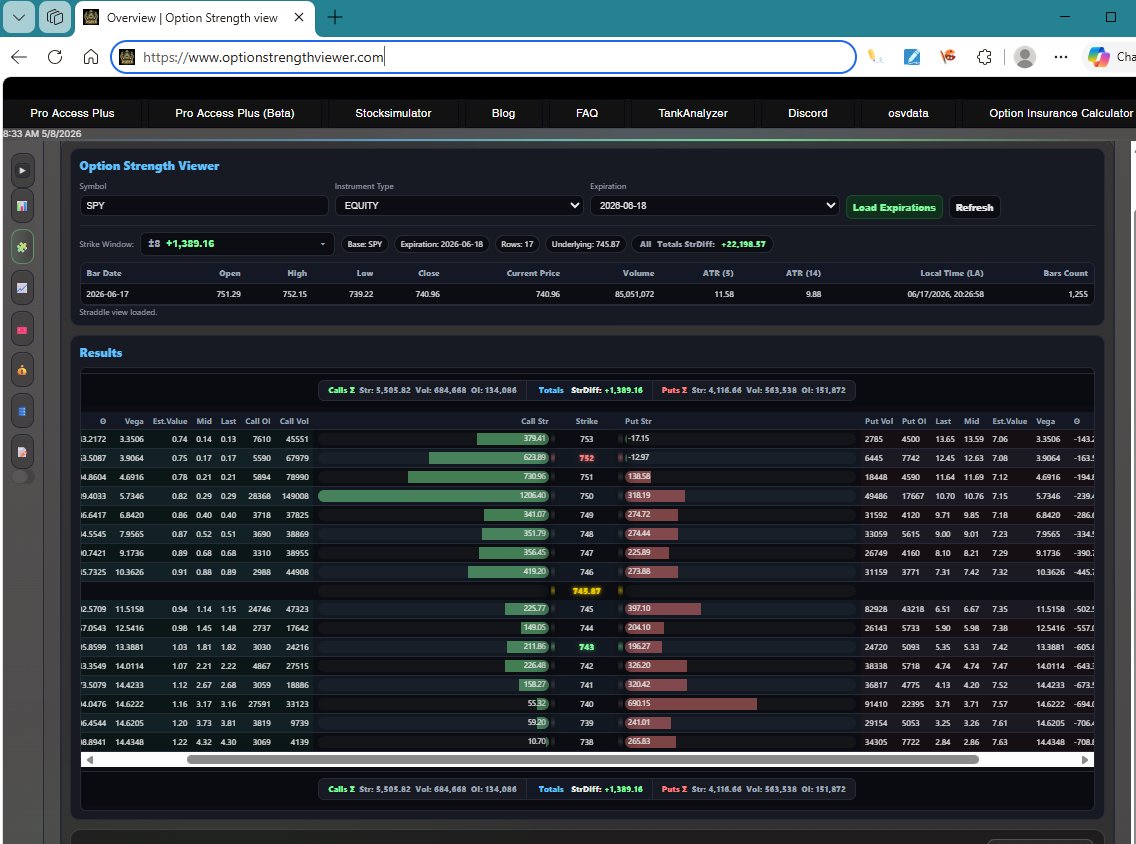Open the bar chart sidebar icon

22,206
